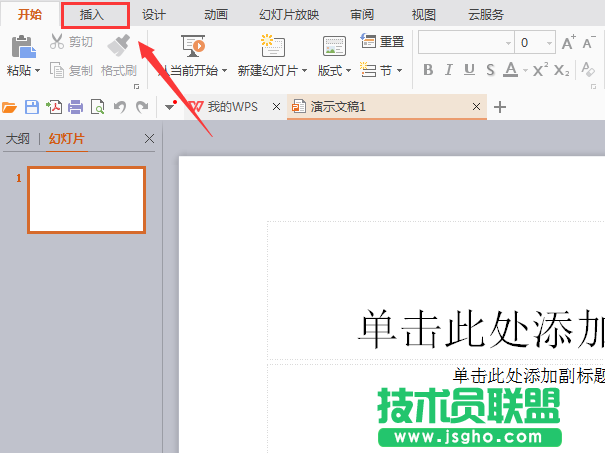Click the Layout (版式) icon
The height and width of the screenshot is (453, 605).
click(334, 46)
